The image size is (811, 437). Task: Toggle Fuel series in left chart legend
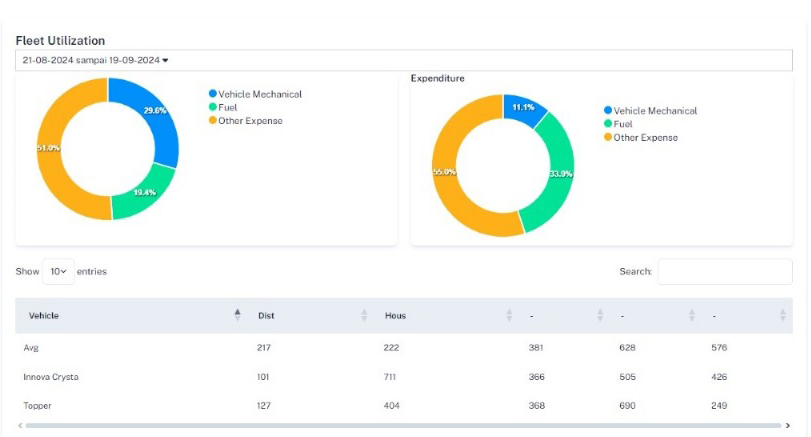pyautogui.click(x=228, y=107)
